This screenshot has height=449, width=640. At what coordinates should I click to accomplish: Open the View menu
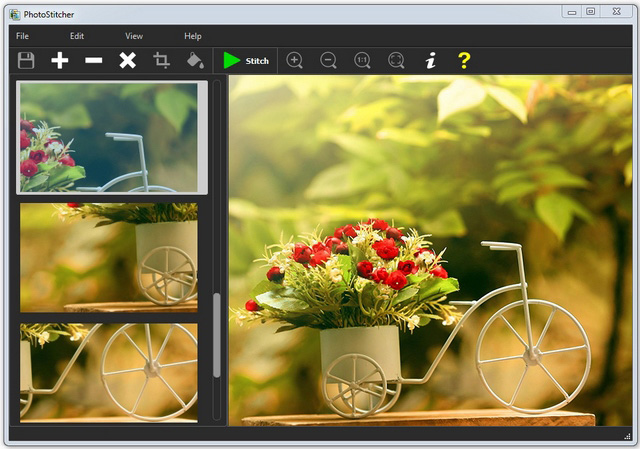134,36
